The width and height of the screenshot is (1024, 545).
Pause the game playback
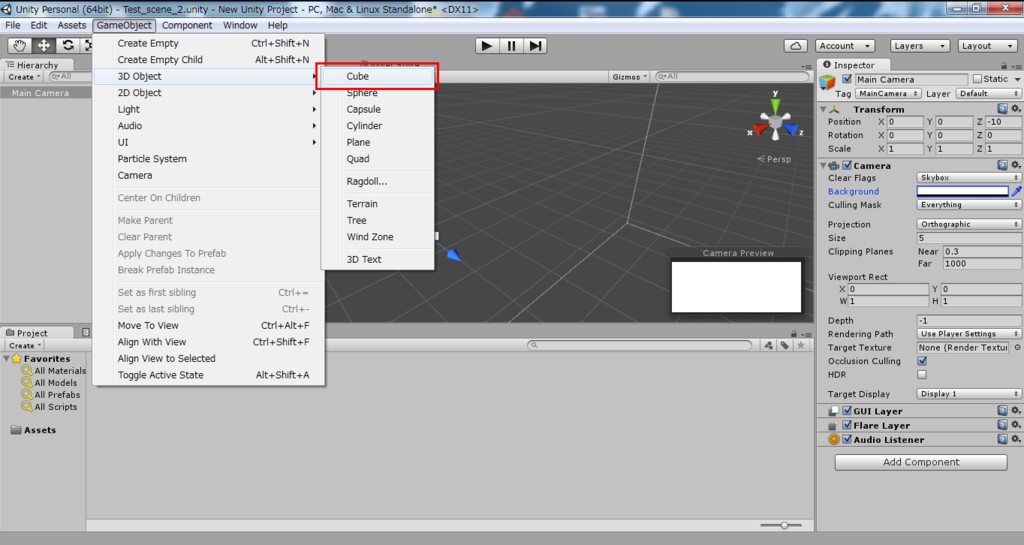point(511,46)
